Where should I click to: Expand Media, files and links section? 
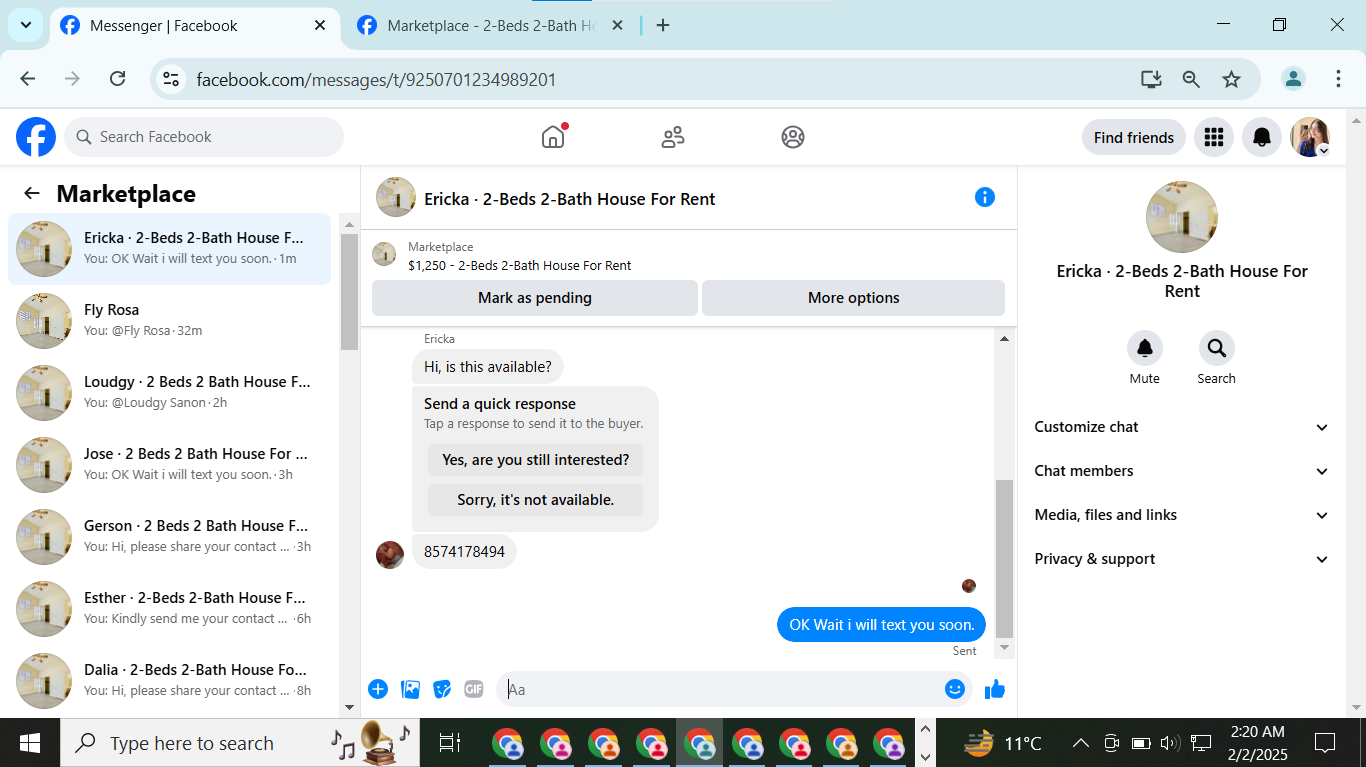[x=1182, y=515]
